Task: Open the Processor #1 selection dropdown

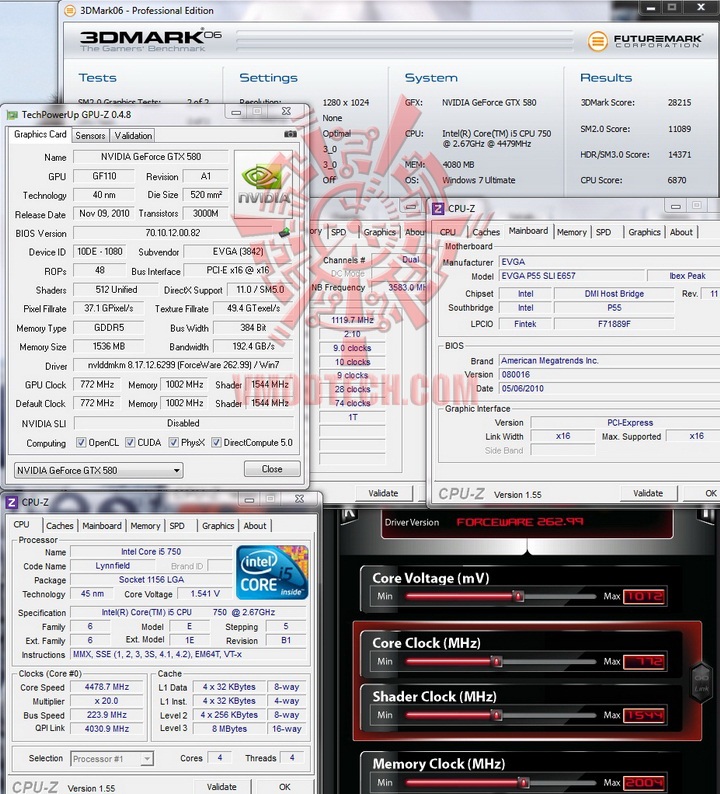Action: click(x=111, y=759)
